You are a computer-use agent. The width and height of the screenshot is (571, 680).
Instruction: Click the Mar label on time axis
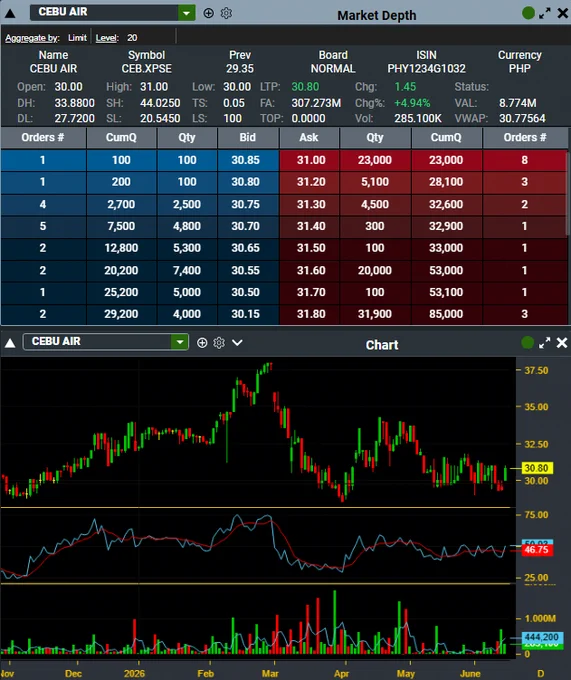click(270, 673)
